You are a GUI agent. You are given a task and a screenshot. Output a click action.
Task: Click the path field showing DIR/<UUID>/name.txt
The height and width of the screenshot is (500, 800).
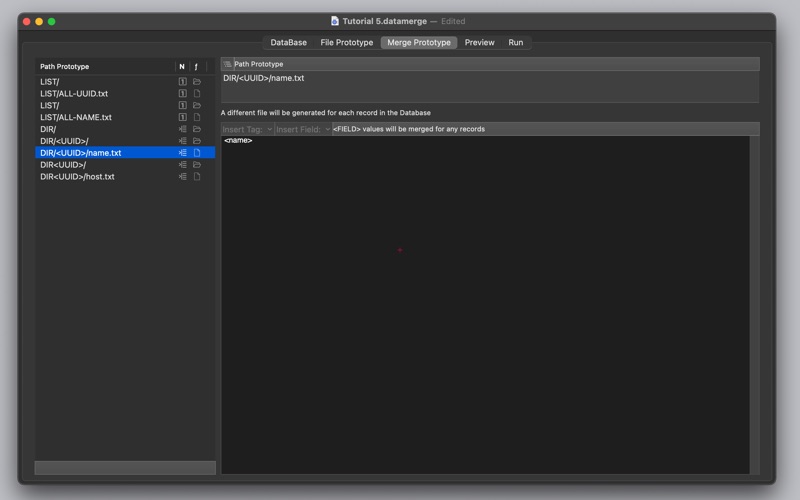[x=490, y=86]
